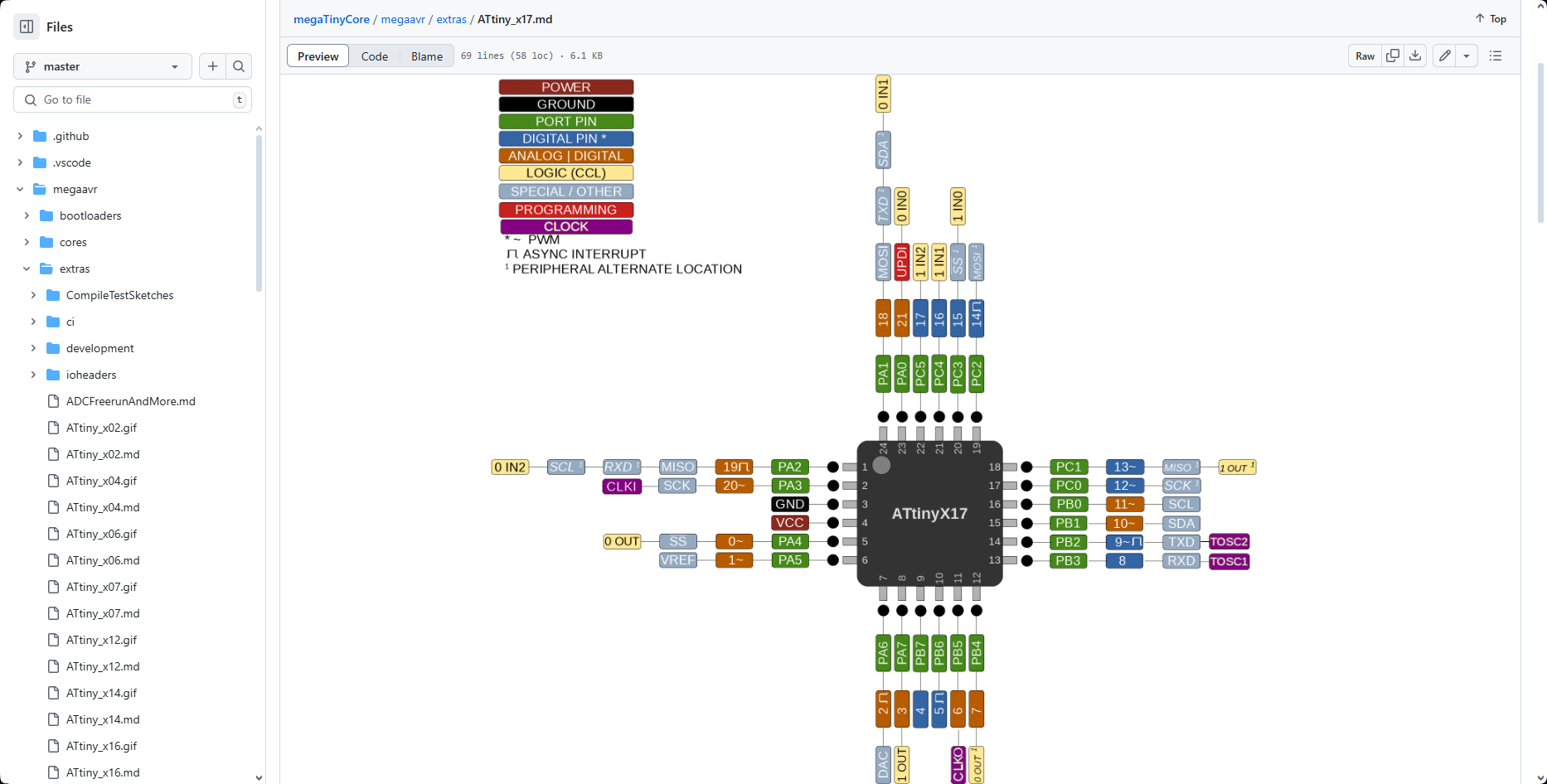The width and height of the screenshot is (1547, 784).
Task: Open ATtiny_x12.md in file tree
Action: 103,666
